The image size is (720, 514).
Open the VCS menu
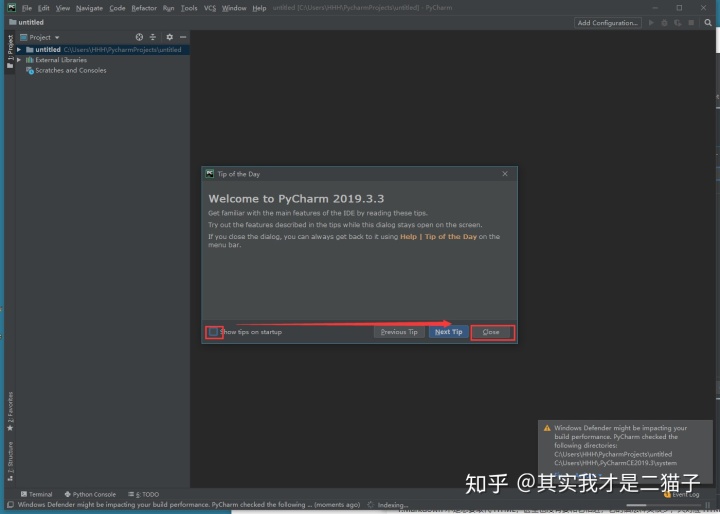[x=210, y=8]
